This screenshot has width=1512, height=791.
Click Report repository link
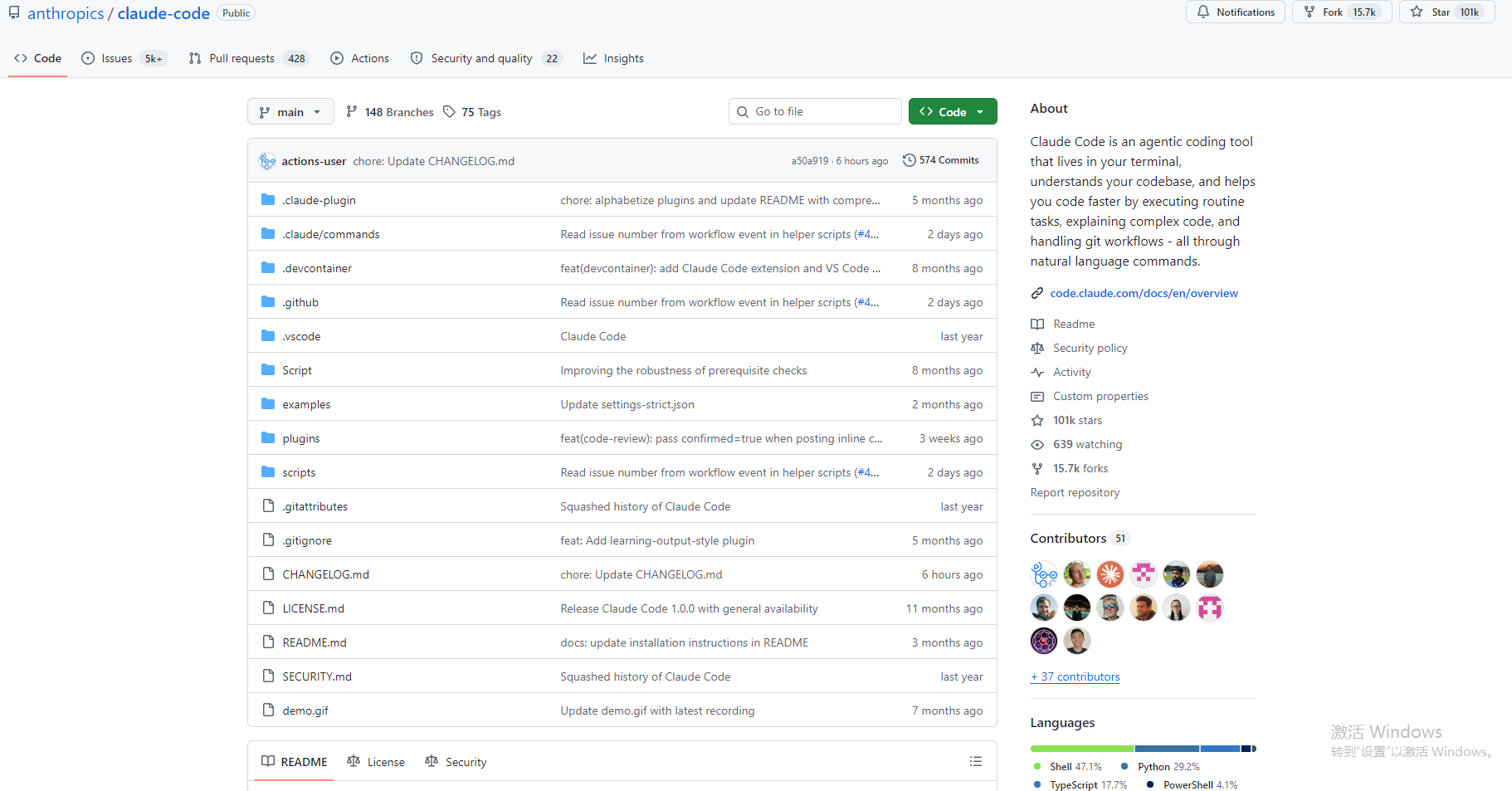[x=1075, y=492]
